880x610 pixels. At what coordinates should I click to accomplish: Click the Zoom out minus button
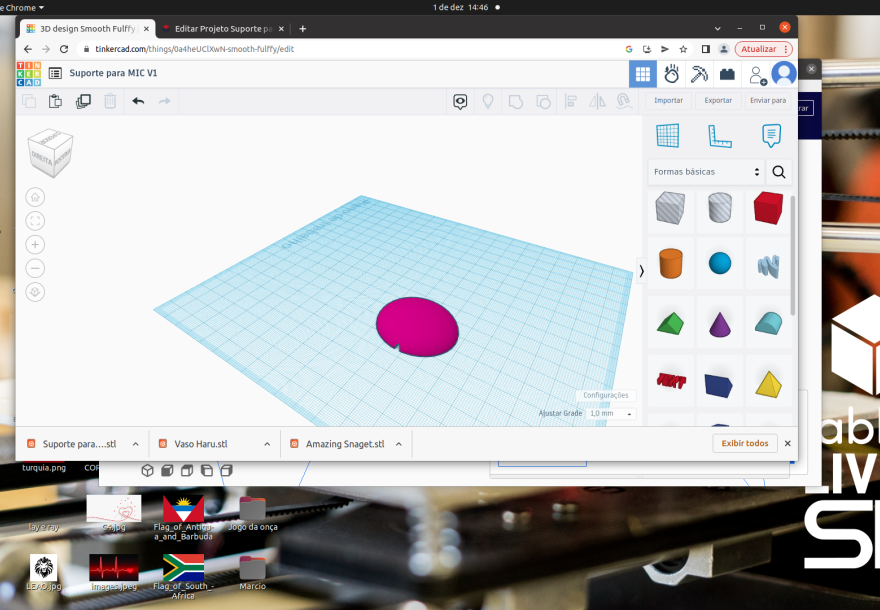click(x=35, y=268)
